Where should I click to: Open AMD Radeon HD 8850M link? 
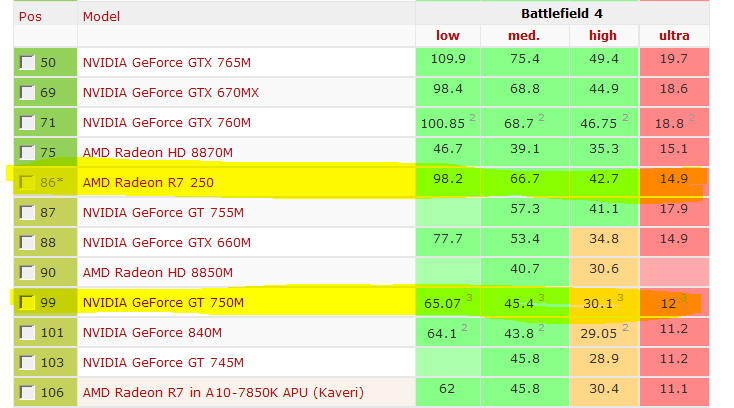click(158, 272)
